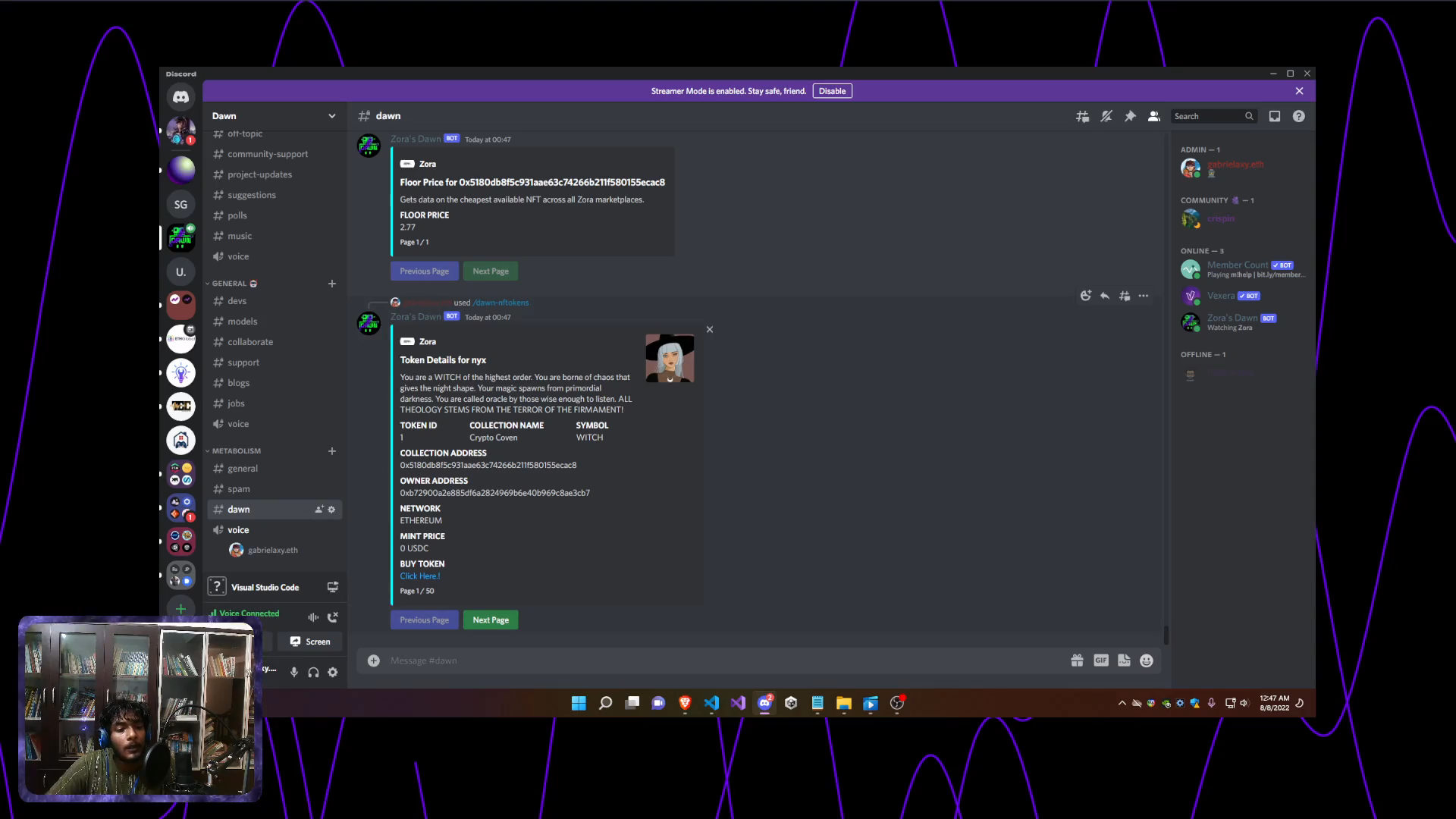Open the SG server icon
The image size is (1456, 819).
[180, 204]
